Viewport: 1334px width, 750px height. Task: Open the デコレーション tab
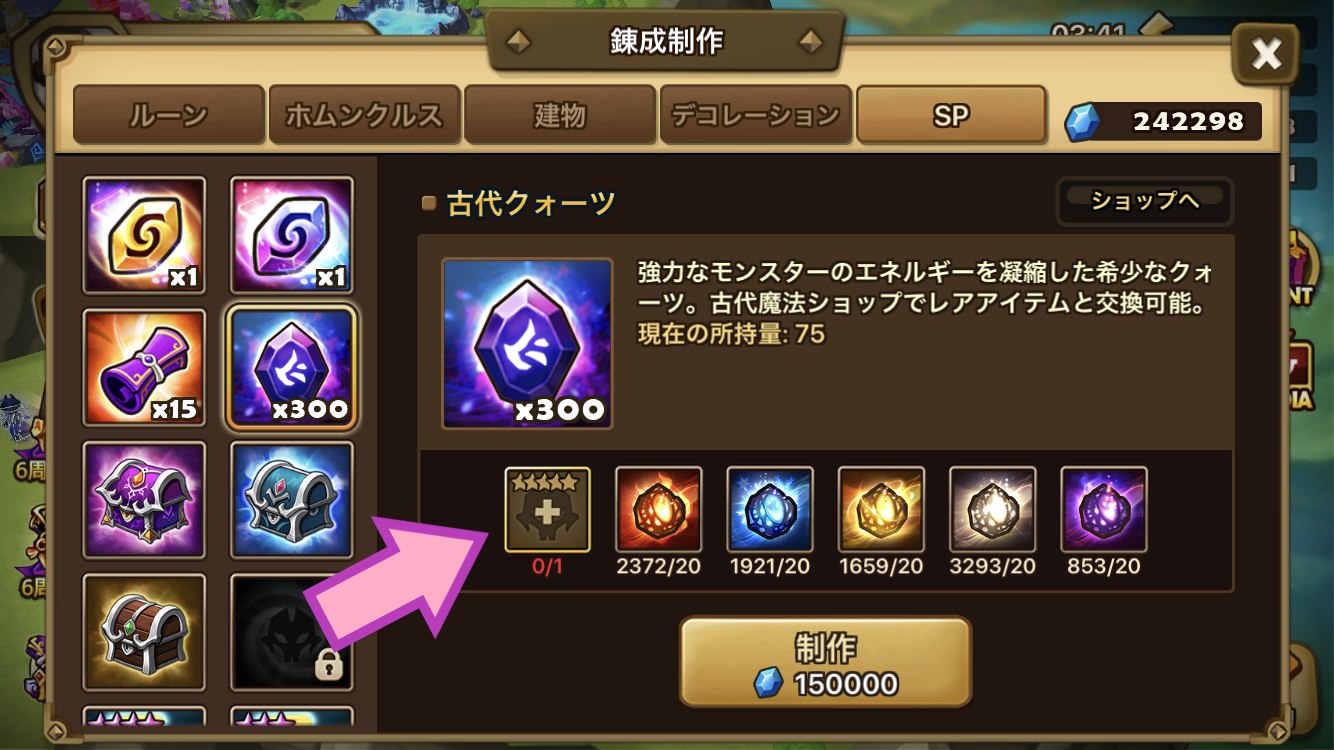click(x=755, y=115)
